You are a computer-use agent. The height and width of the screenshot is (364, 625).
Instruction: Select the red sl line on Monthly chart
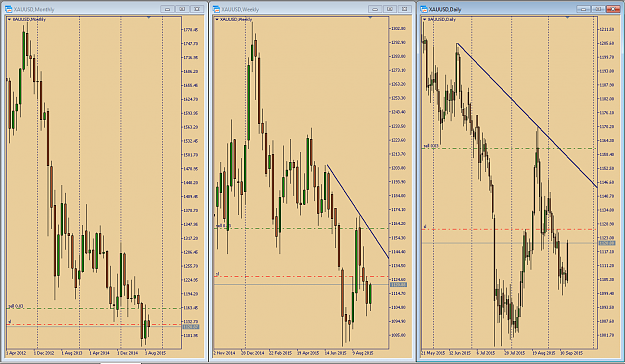click(x=94, y=325)
